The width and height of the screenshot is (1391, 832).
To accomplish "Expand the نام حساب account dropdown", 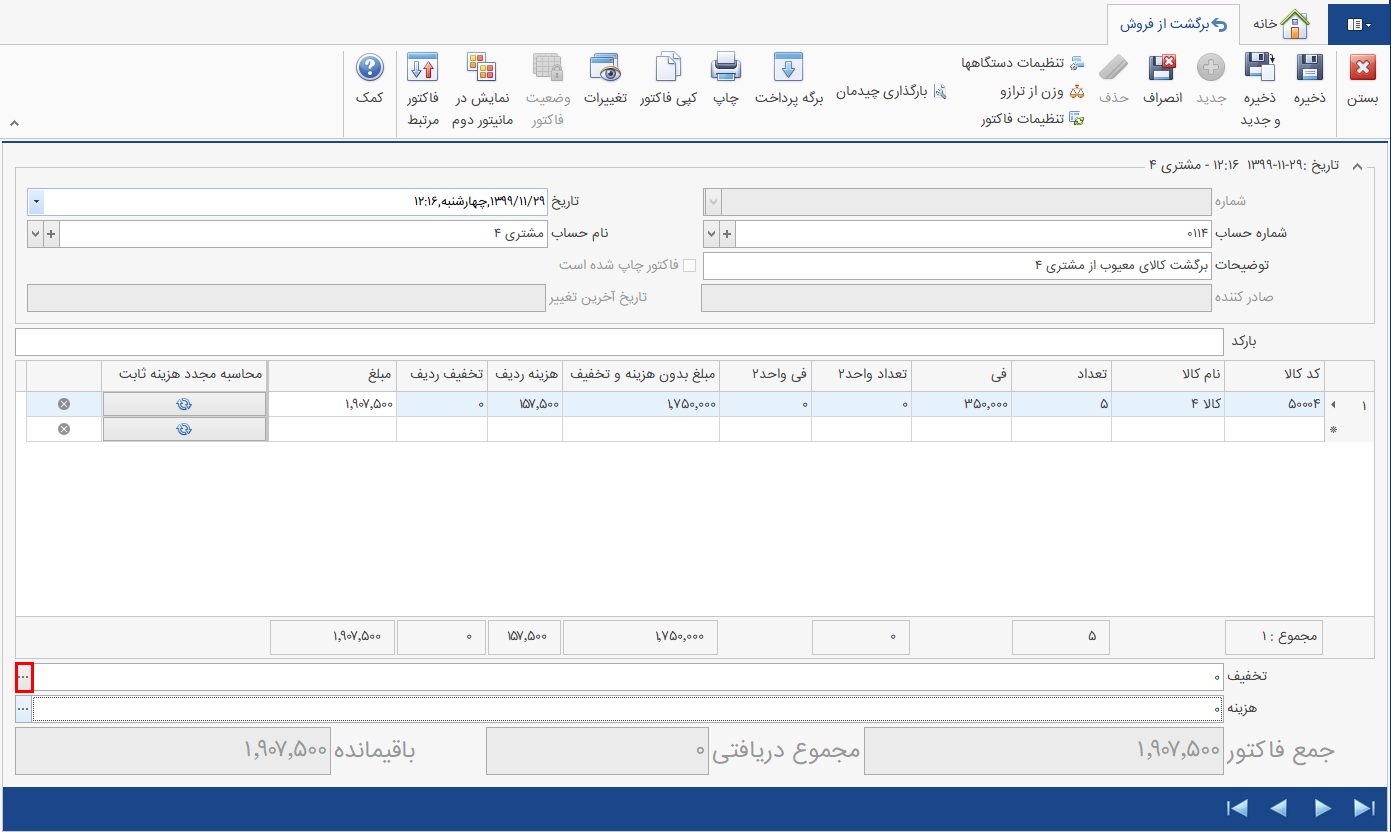I will [x=35, y=233].
